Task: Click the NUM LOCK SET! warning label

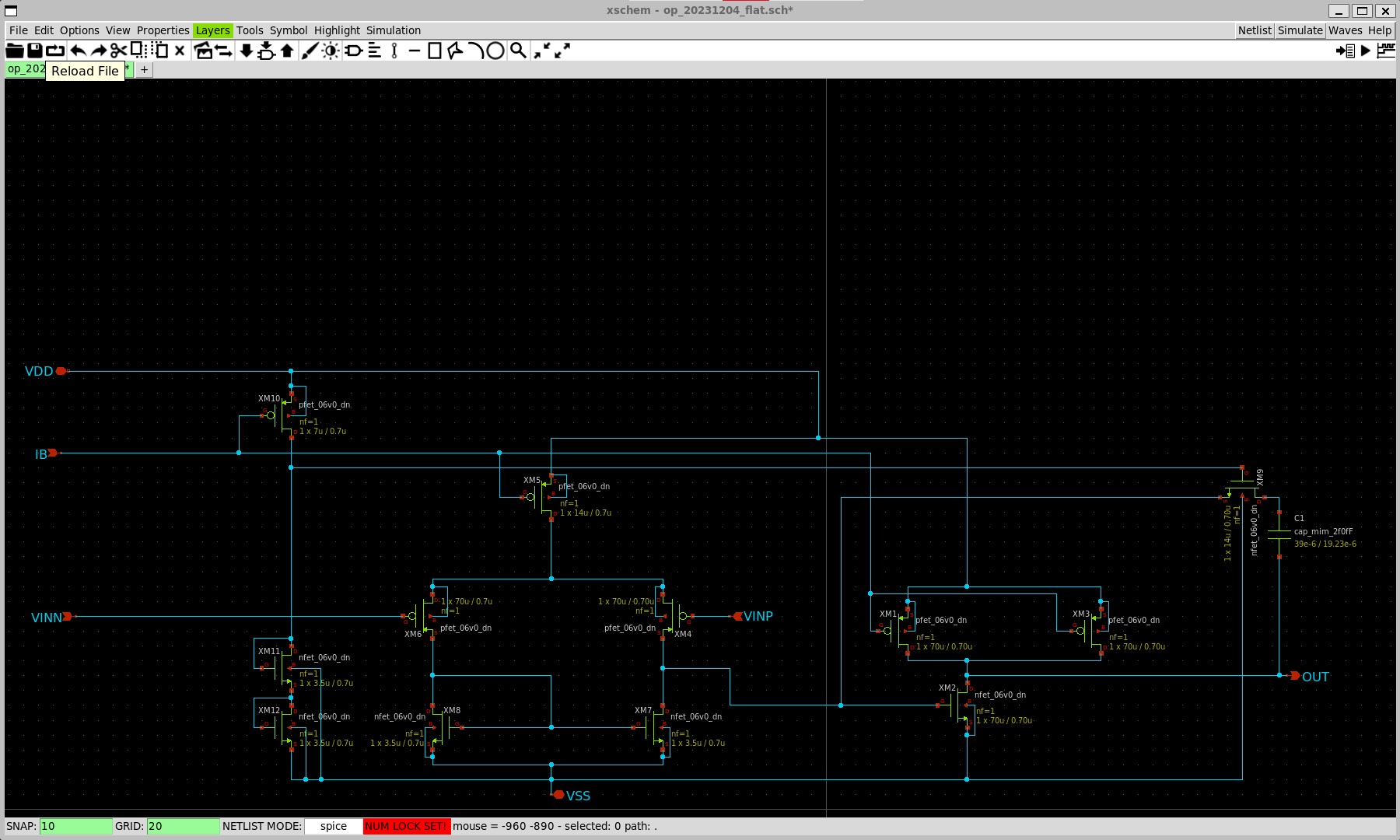Action: click(x=406, y=826)
